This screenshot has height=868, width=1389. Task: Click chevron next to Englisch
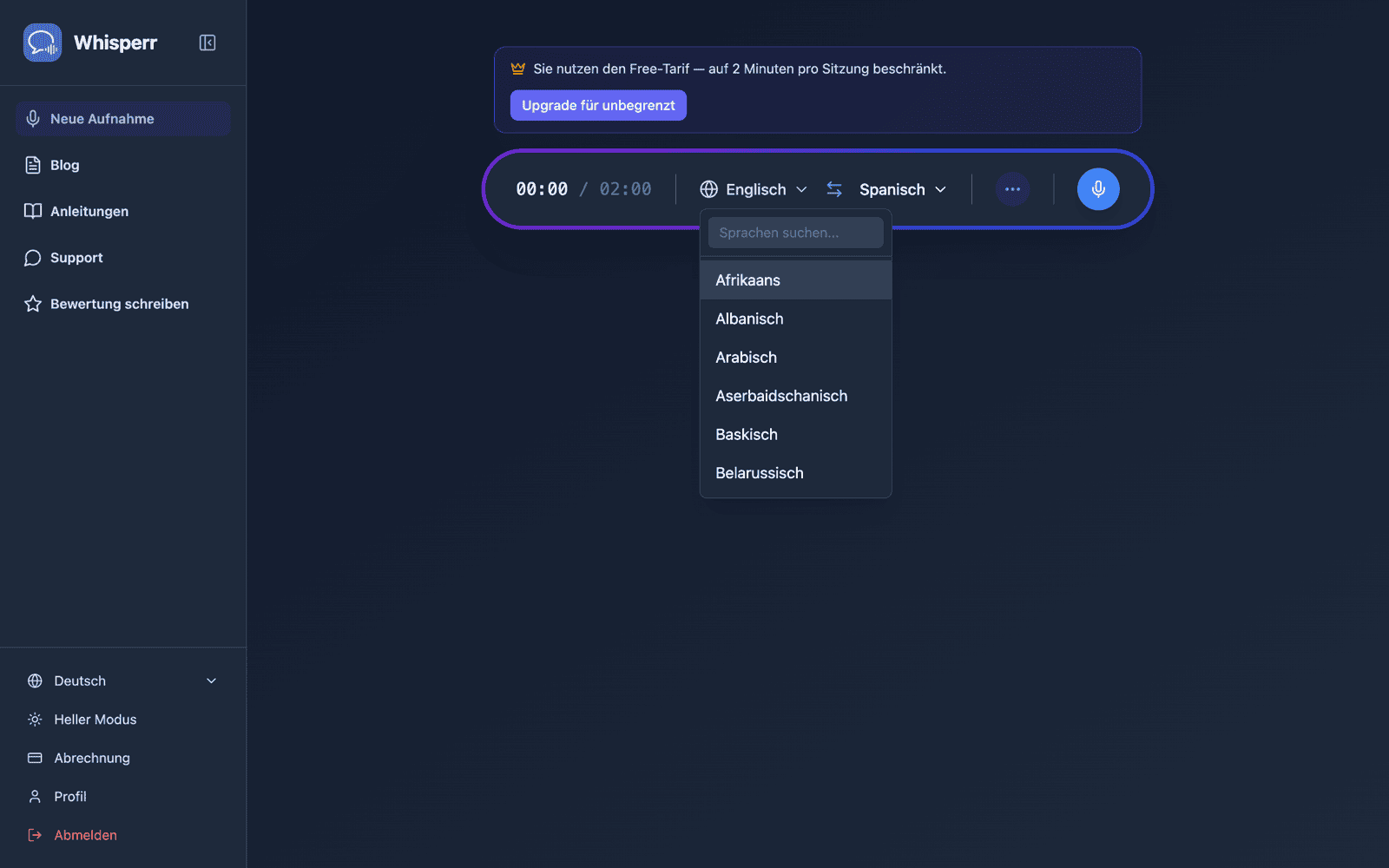coord(801,189)
